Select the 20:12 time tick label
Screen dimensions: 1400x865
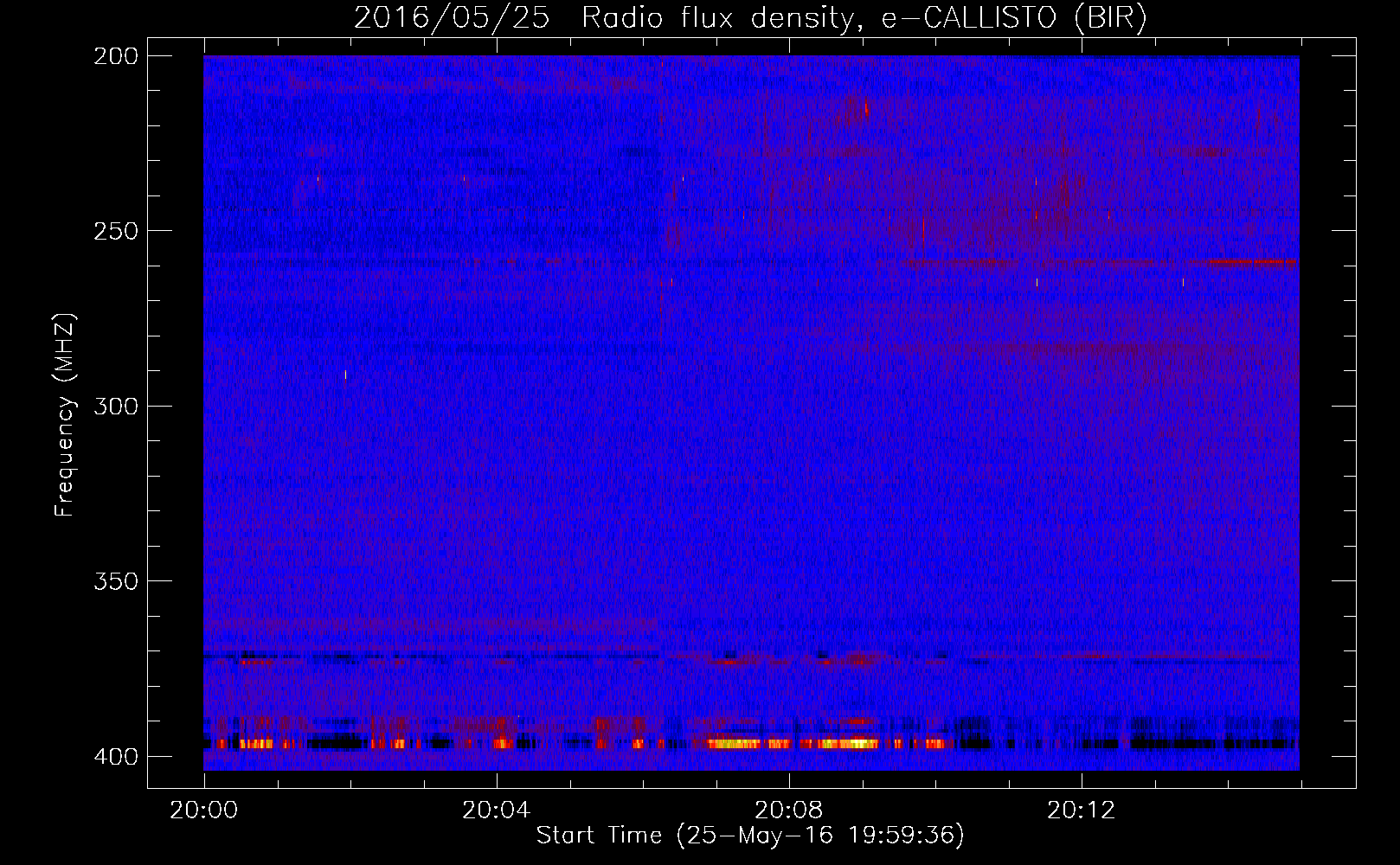[x=1082, y=811]
